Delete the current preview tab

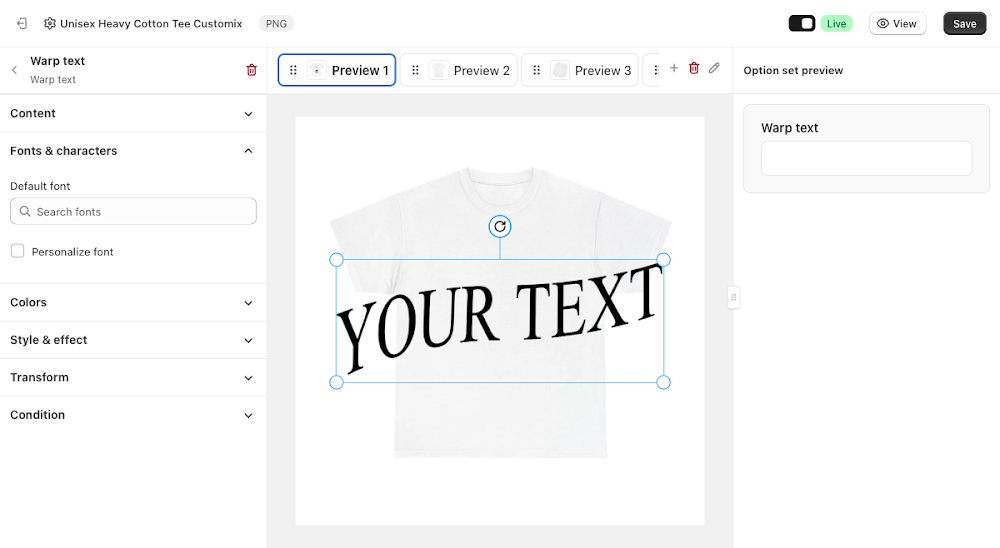(x=694, y=68)
